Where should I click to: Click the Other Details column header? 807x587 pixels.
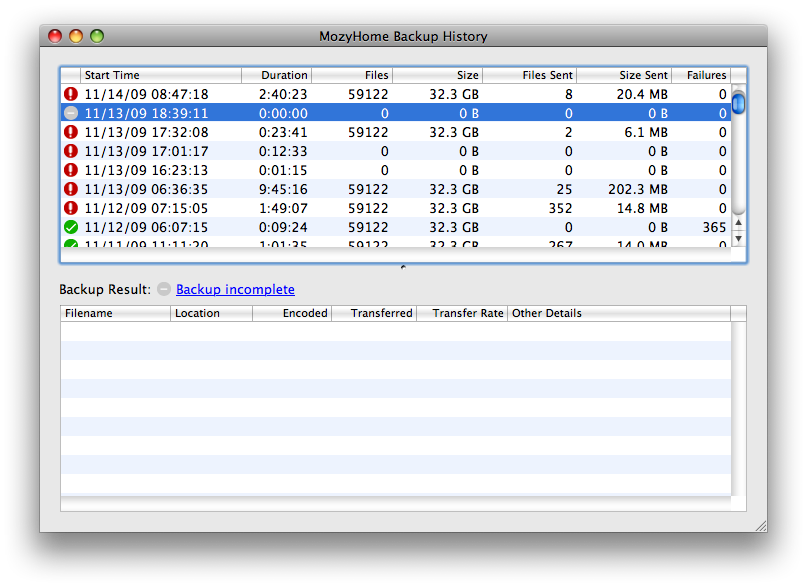click(x=618, y=313)
